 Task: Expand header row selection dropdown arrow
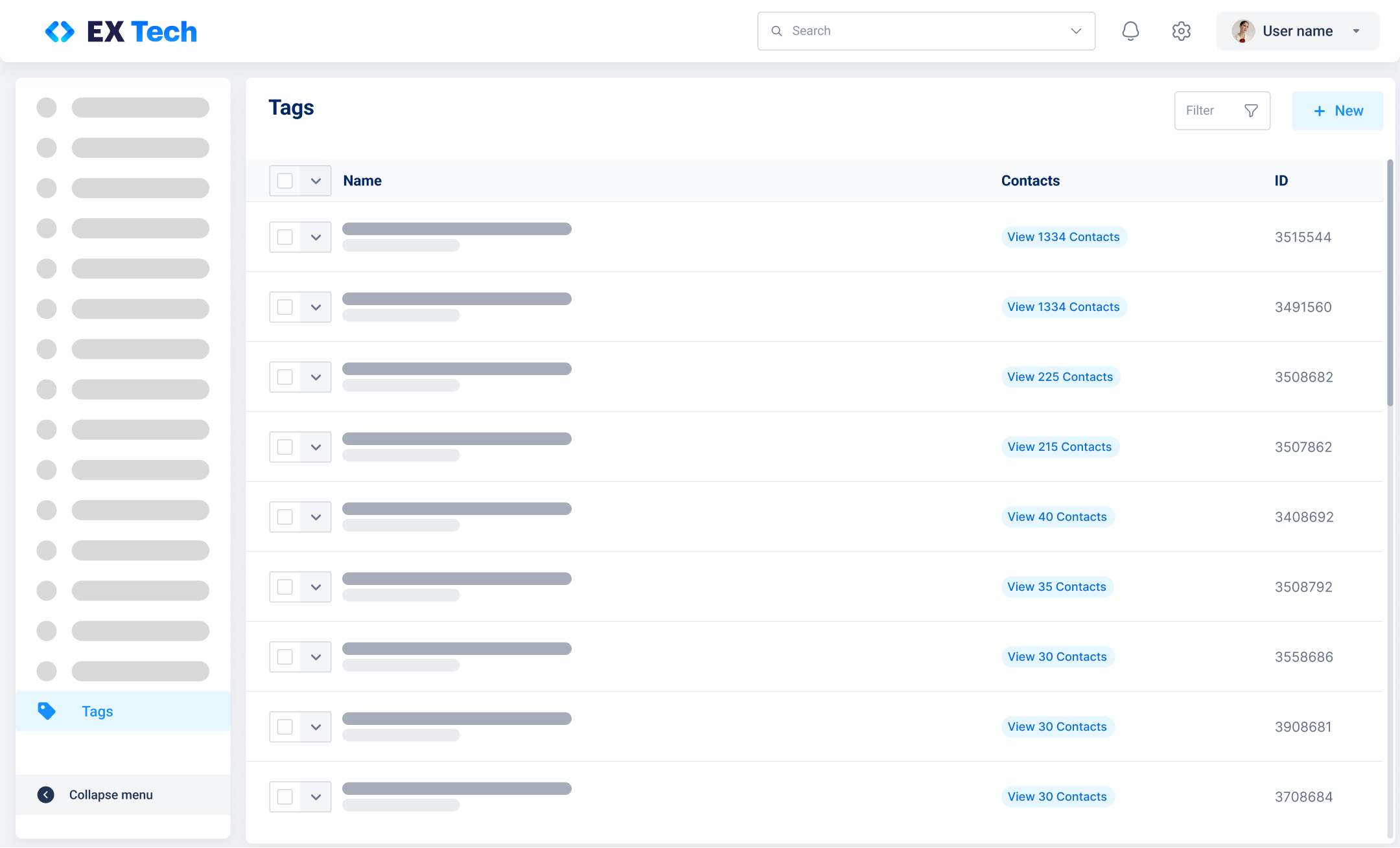(x=316, y=181)
